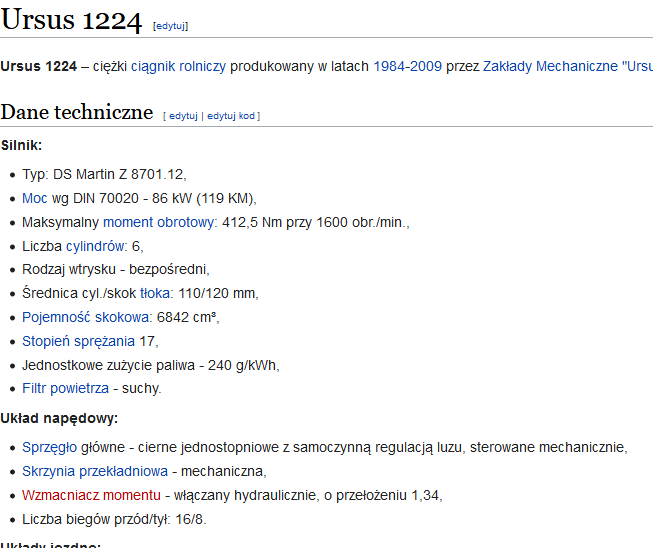Follow the 'Skrzynia przekładniowa' link

click(94, 470)
